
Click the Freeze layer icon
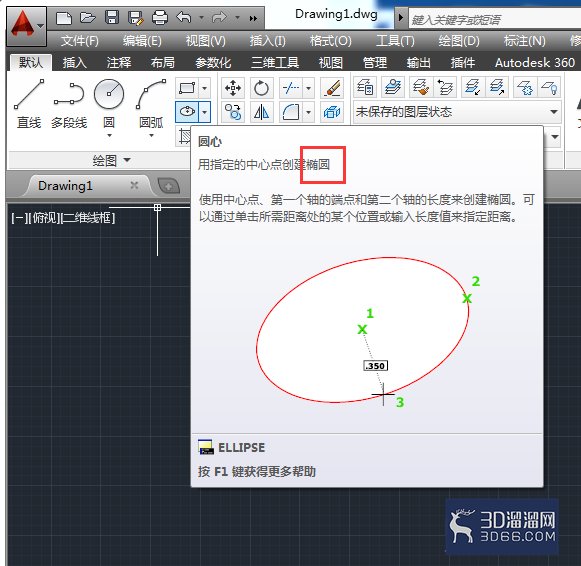(525, 87)
